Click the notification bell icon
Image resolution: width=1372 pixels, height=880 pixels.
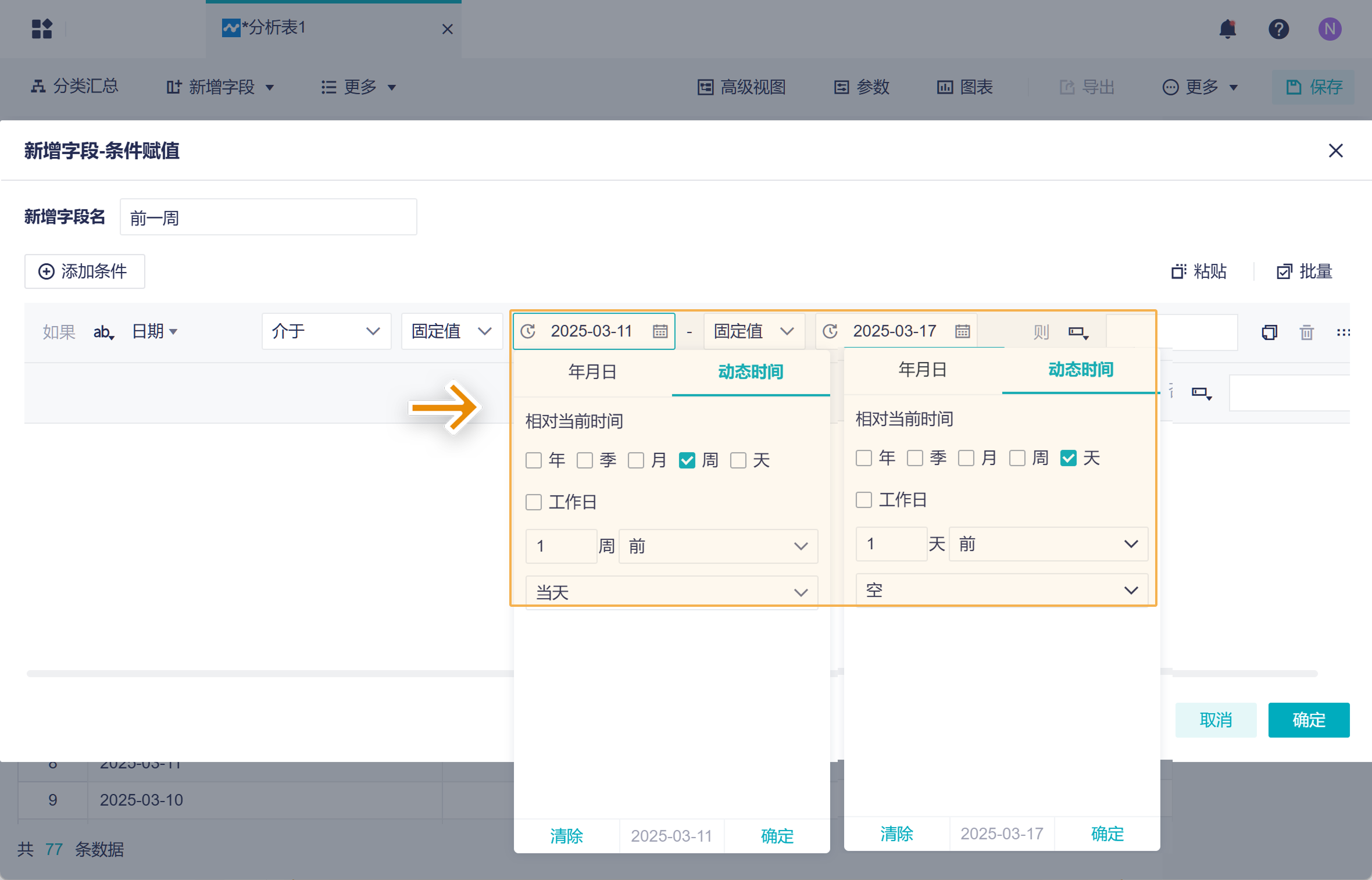1227,28
